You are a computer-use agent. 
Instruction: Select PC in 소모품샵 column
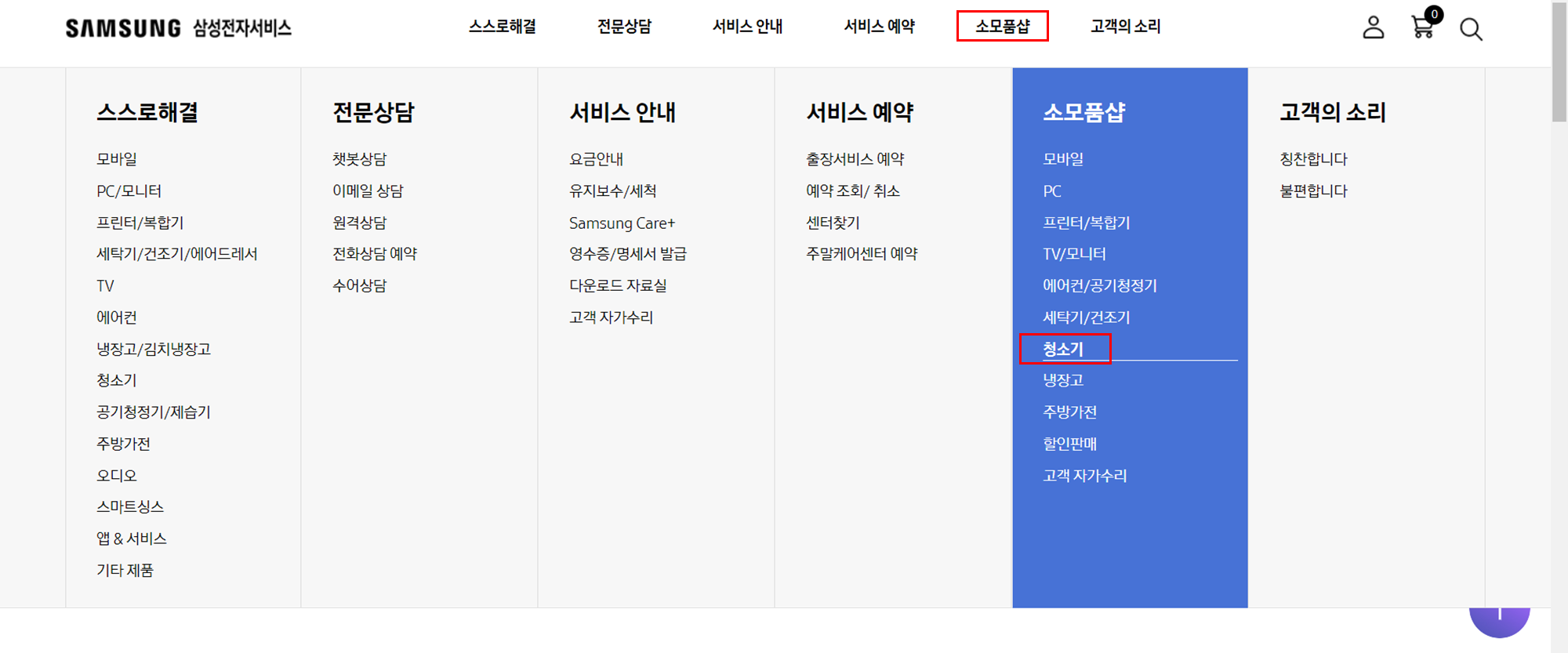[1052, 191]
